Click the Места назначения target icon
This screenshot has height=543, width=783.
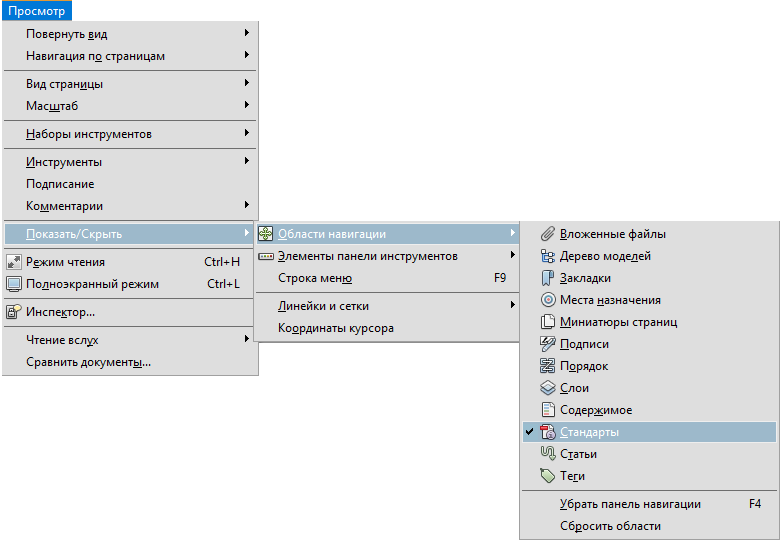click(x=547, y=300)
